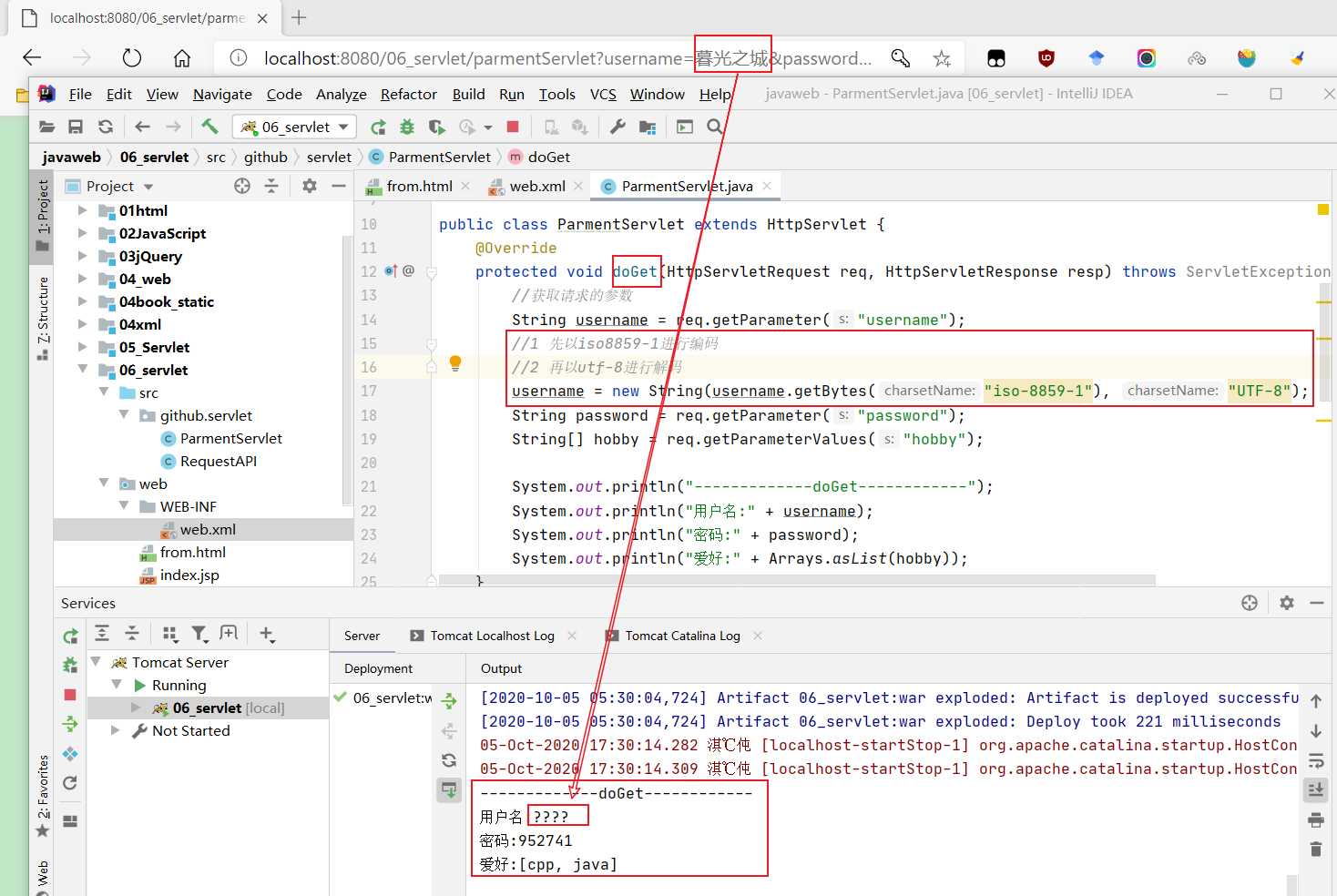Click browser home button

pyautogui.click(x=182, y=58)
